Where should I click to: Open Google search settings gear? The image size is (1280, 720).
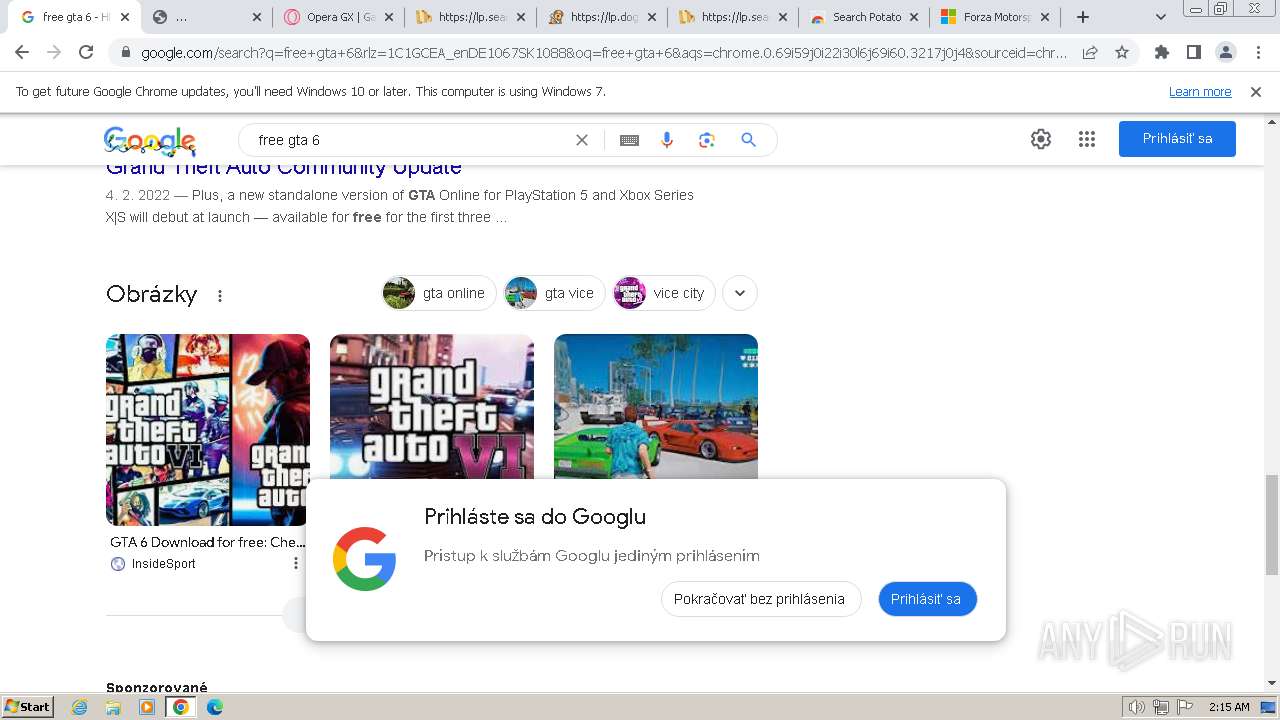1041,139
